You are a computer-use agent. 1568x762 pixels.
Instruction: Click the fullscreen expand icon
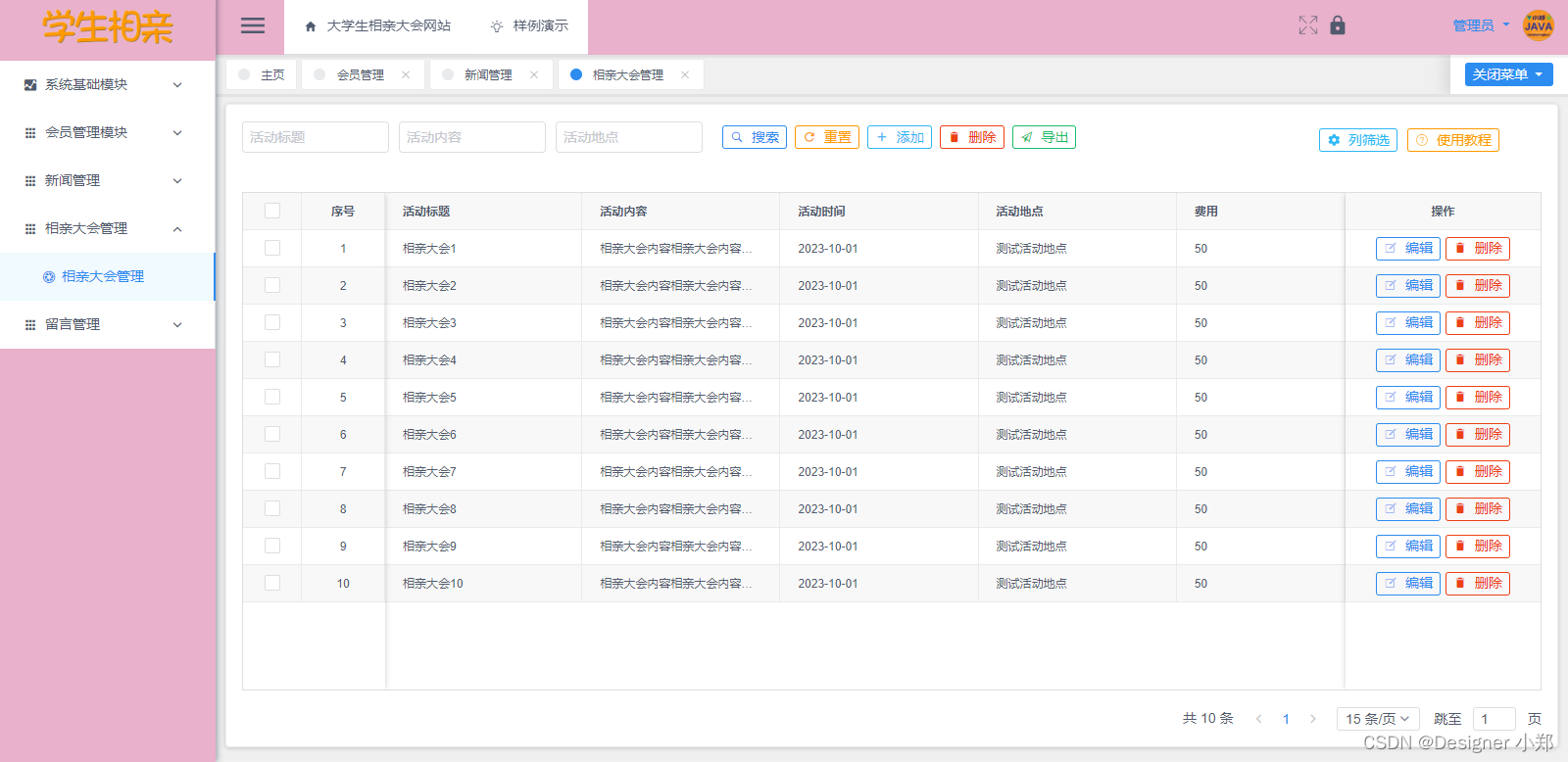tap(1308, 25)
